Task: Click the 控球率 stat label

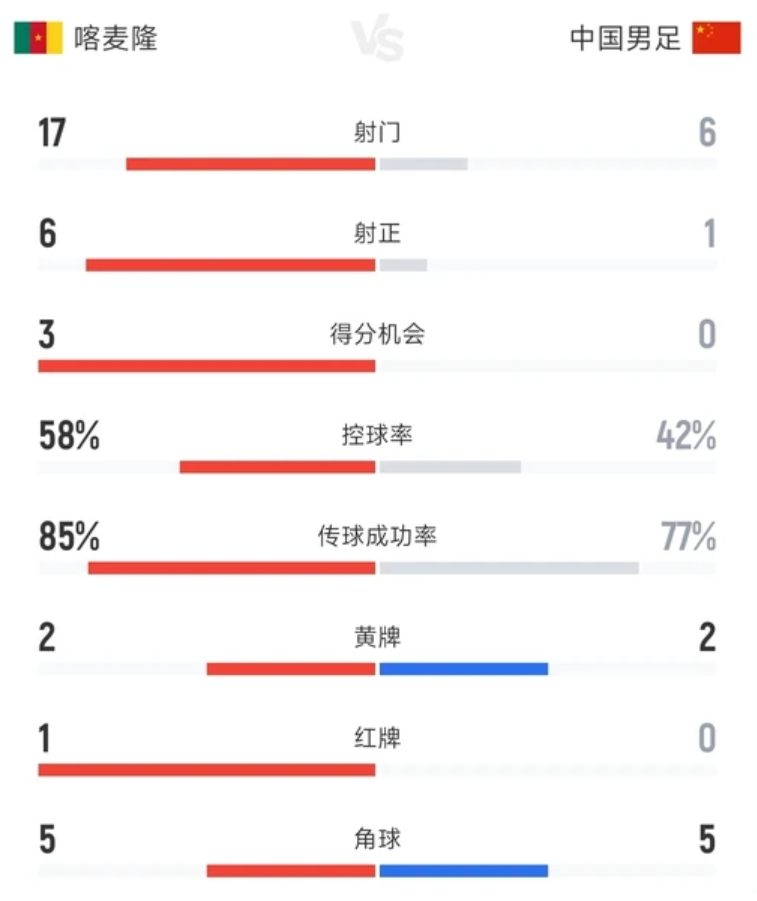Action: click(x=377, y=435)
